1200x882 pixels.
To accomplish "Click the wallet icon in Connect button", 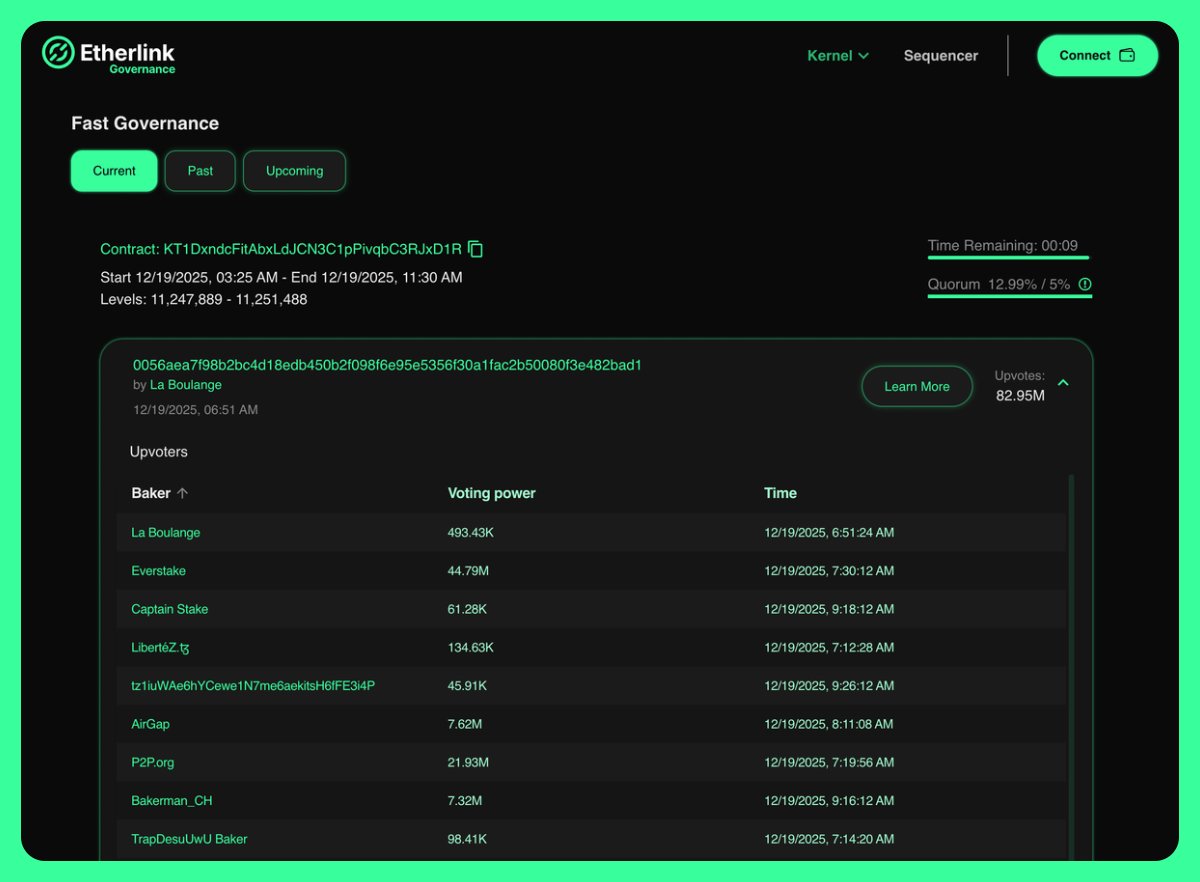I will pos(1127,56).
